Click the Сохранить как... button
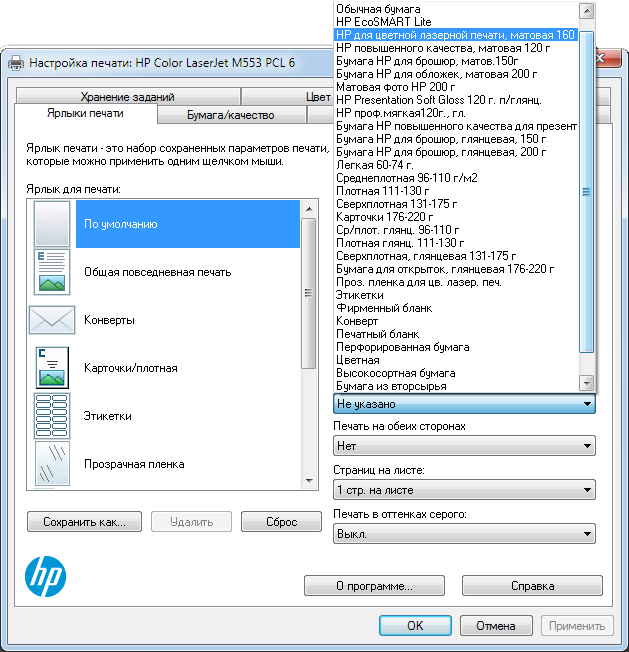This screenshot has width=629, height=652. click(84, 521)
